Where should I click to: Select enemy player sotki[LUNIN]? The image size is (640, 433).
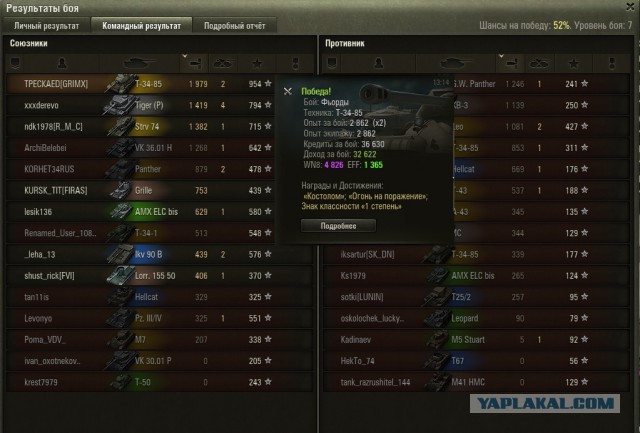tap(362, 297)
